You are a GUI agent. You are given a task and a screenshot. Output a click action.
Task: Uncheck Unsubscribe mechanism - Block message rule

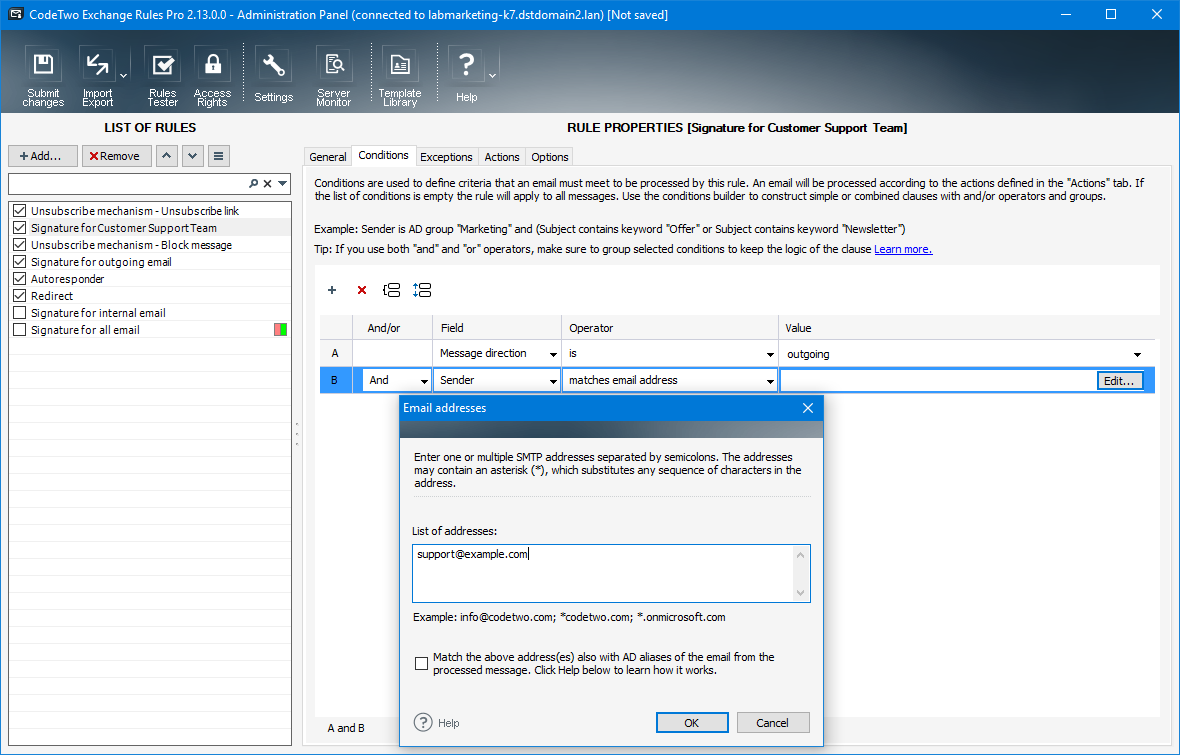tap(20, 245)
